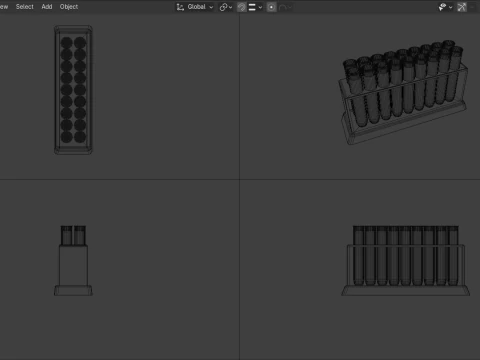Select the tube rack in the wide front view
Image resolution: width=480 pixels, height=360 pixels.
tap(405, 260)
